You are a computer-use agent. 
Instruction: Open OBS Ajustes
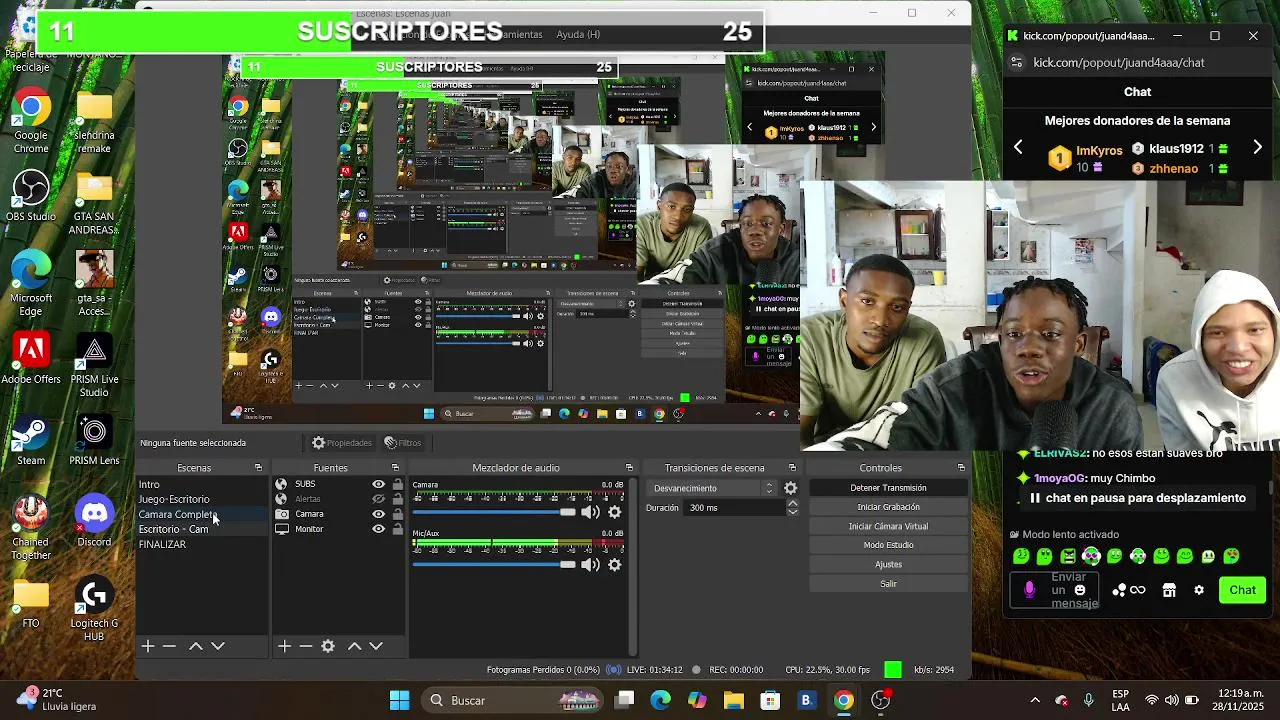click(x=888, y=564)
